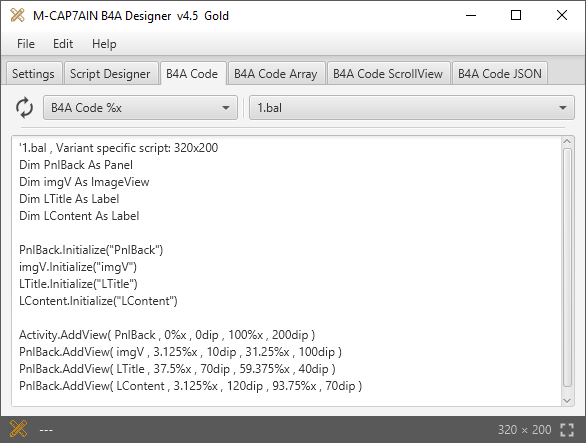Click the 320 × 200 size label
Screen dimensions: 586x443
[x=524, y=430]
